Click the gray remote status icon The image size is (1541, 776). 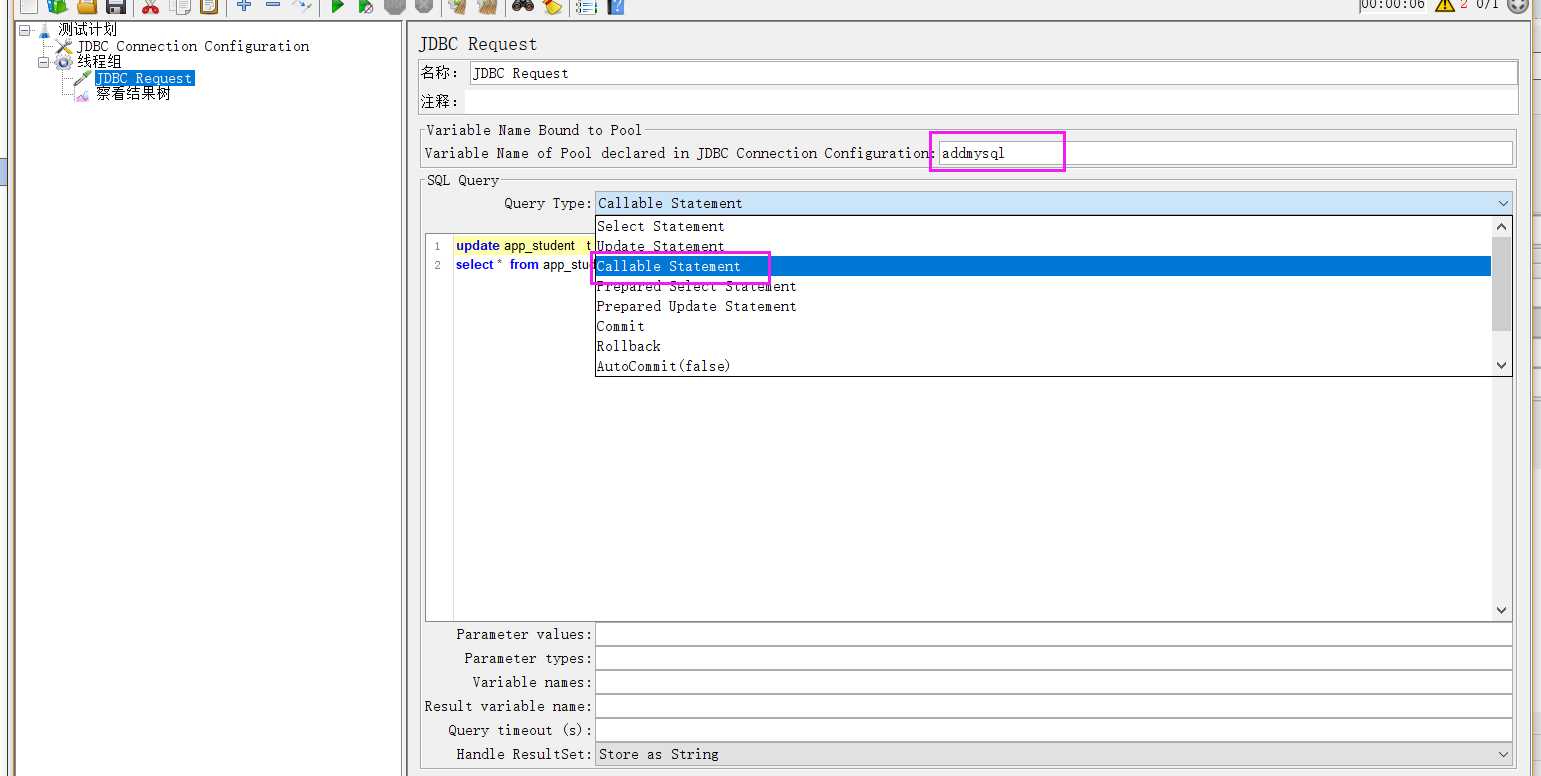(x=1517, y=5)
